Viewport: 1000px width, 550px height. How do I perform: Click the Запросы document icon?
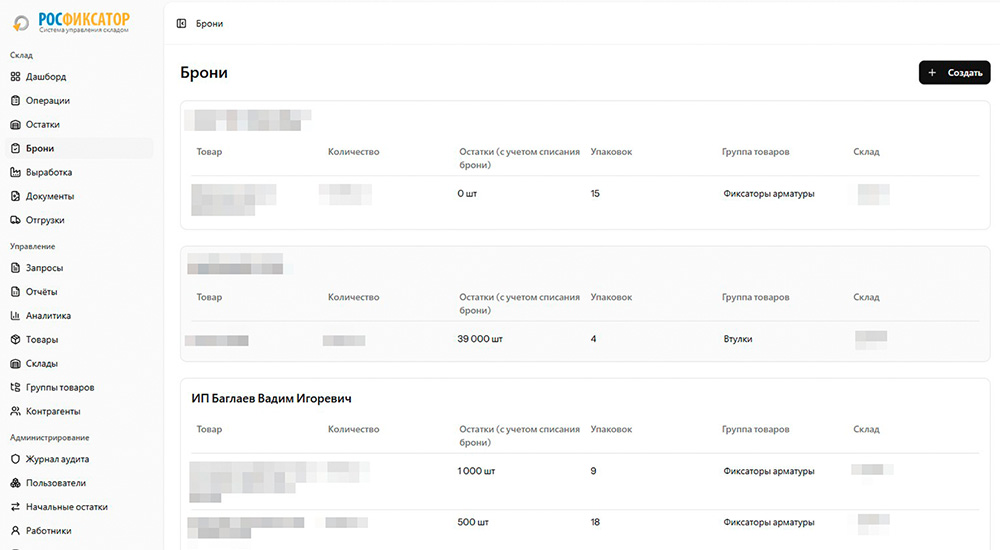[15, 268]
